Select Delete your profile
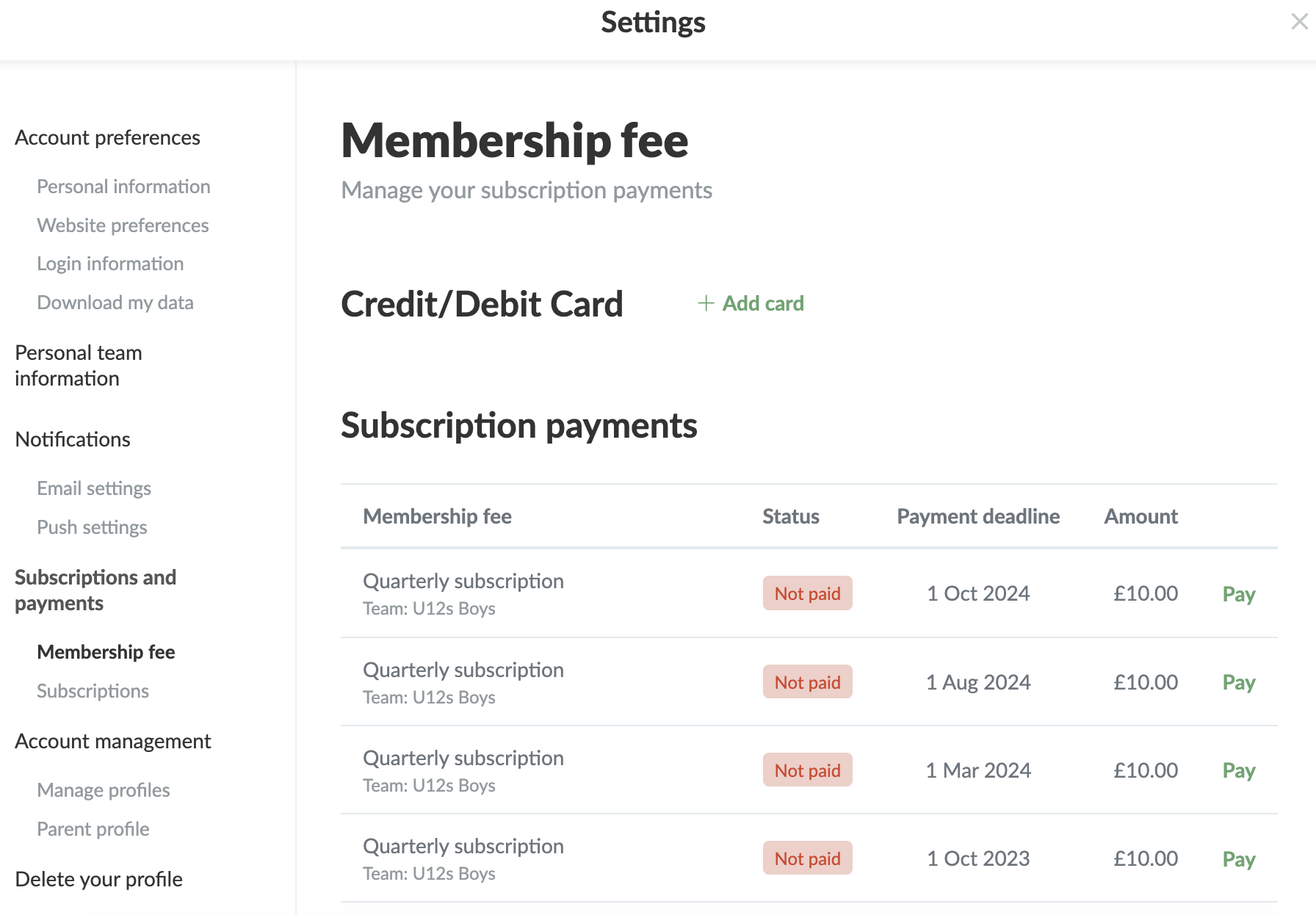The width and height of the screenshot is (1316, 915). click(98, 879)
